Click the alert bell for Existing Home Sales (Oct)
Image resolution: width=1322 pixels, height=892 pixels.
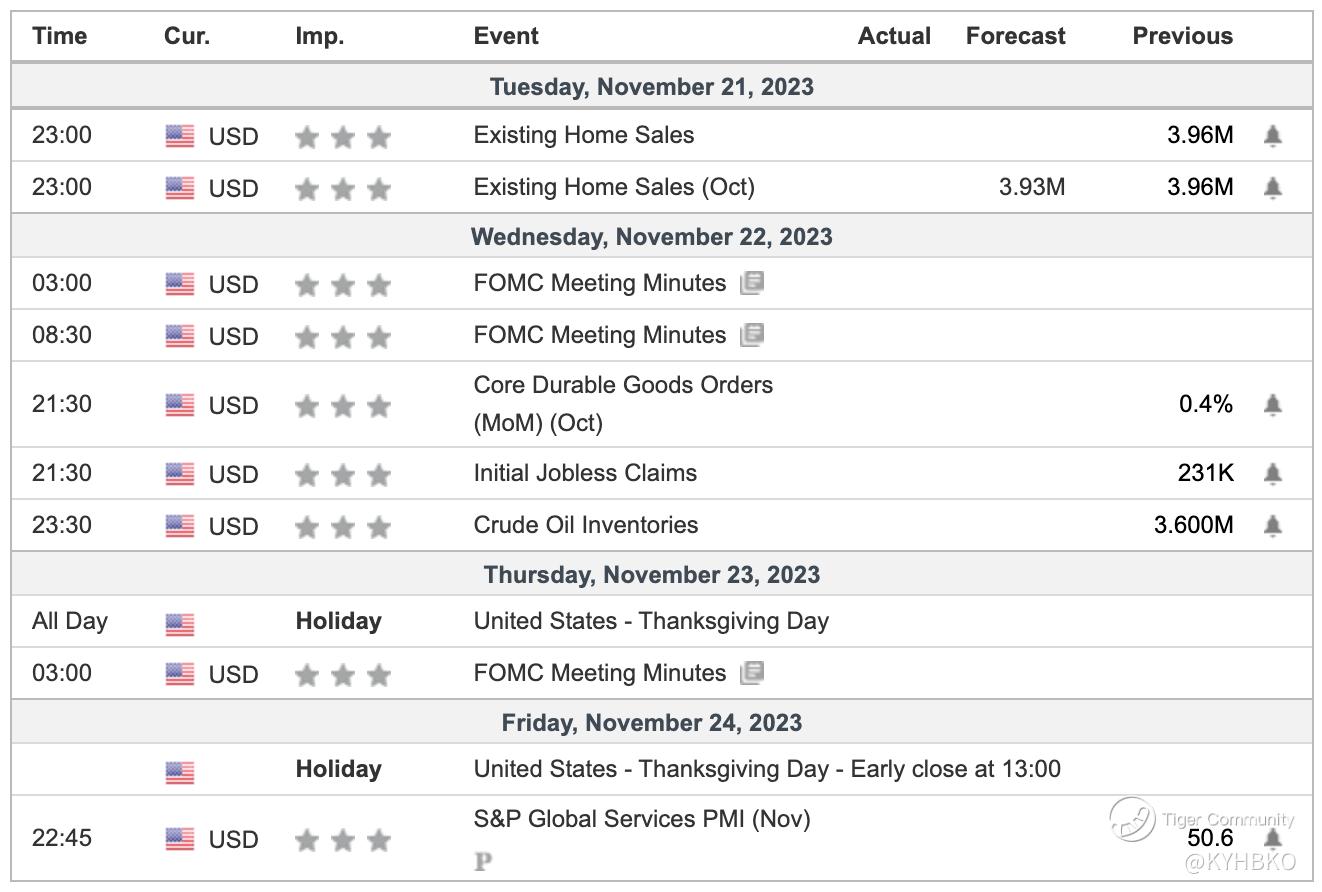pyautogui.click(x=1272, y=187)
